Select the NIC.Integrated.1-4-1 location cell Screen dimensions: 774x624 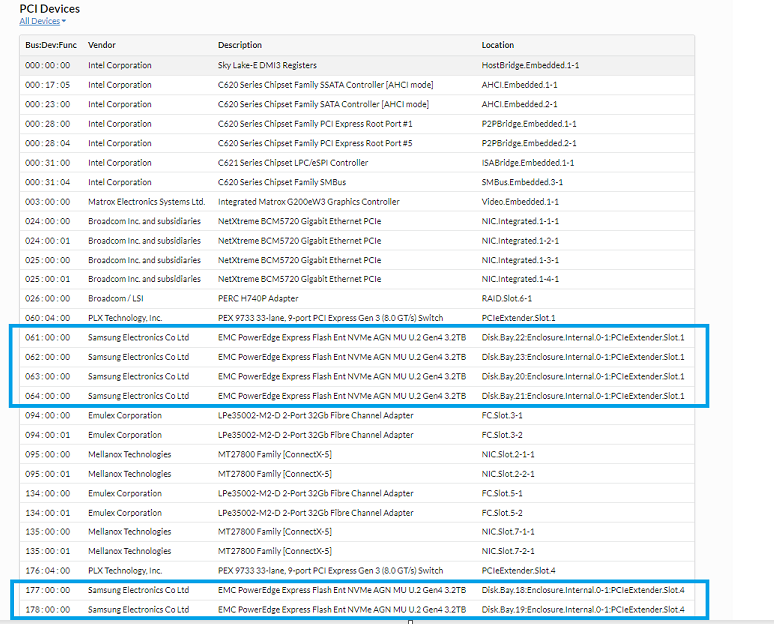[520, 279]
